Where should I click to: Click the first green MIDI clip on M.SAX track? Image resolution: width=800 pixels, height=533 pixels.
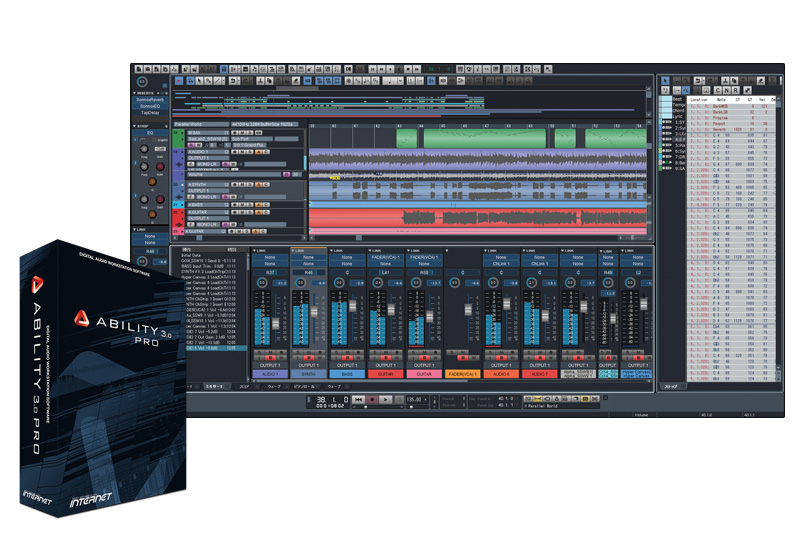(x=407, y=139)
